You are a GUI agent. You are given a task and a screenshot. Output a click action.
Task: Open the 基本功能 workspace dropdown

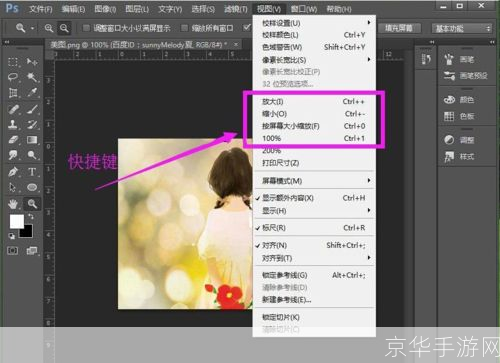462,29
